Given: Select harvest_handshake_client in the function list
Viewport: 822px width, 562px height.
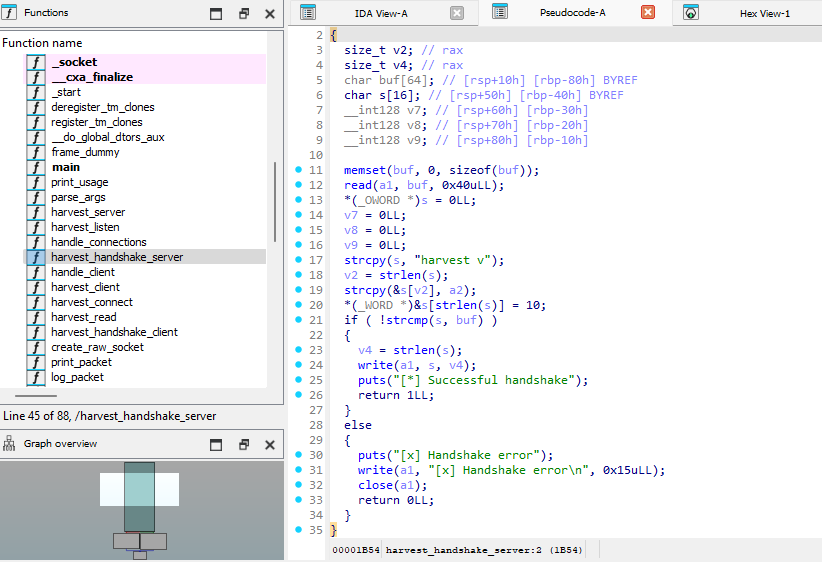Looking at the screenshot, I should [114, 332].
